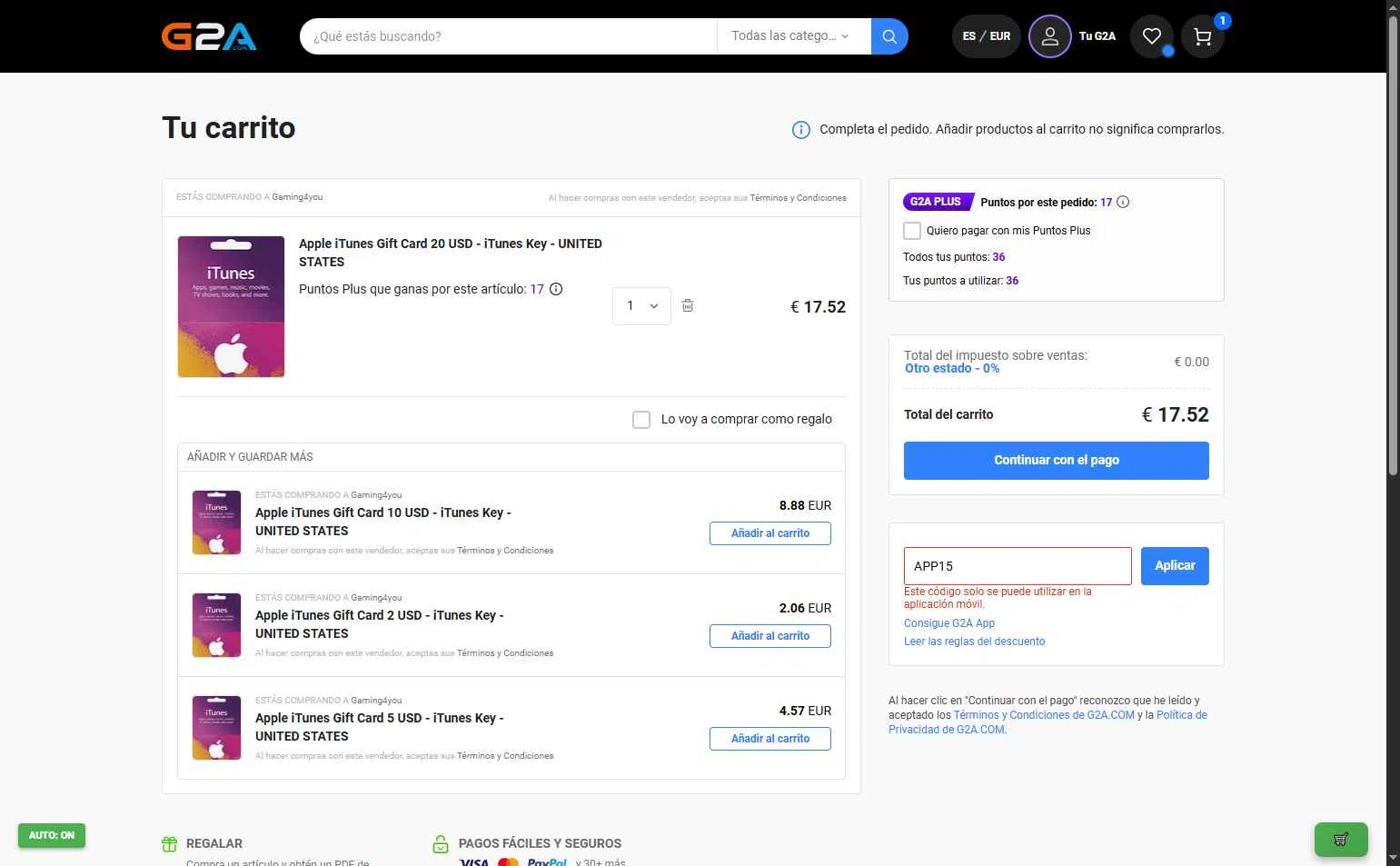The image size is (1400, 866).
Task: Click the 'Todos tus puntos: 36' text
Action: 954,257
